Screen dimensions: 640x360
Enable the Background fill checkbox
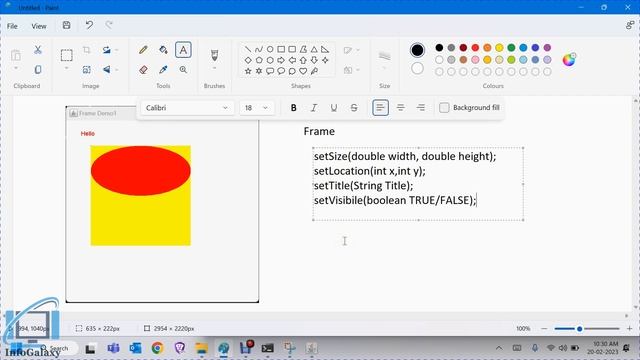point(444,108)
